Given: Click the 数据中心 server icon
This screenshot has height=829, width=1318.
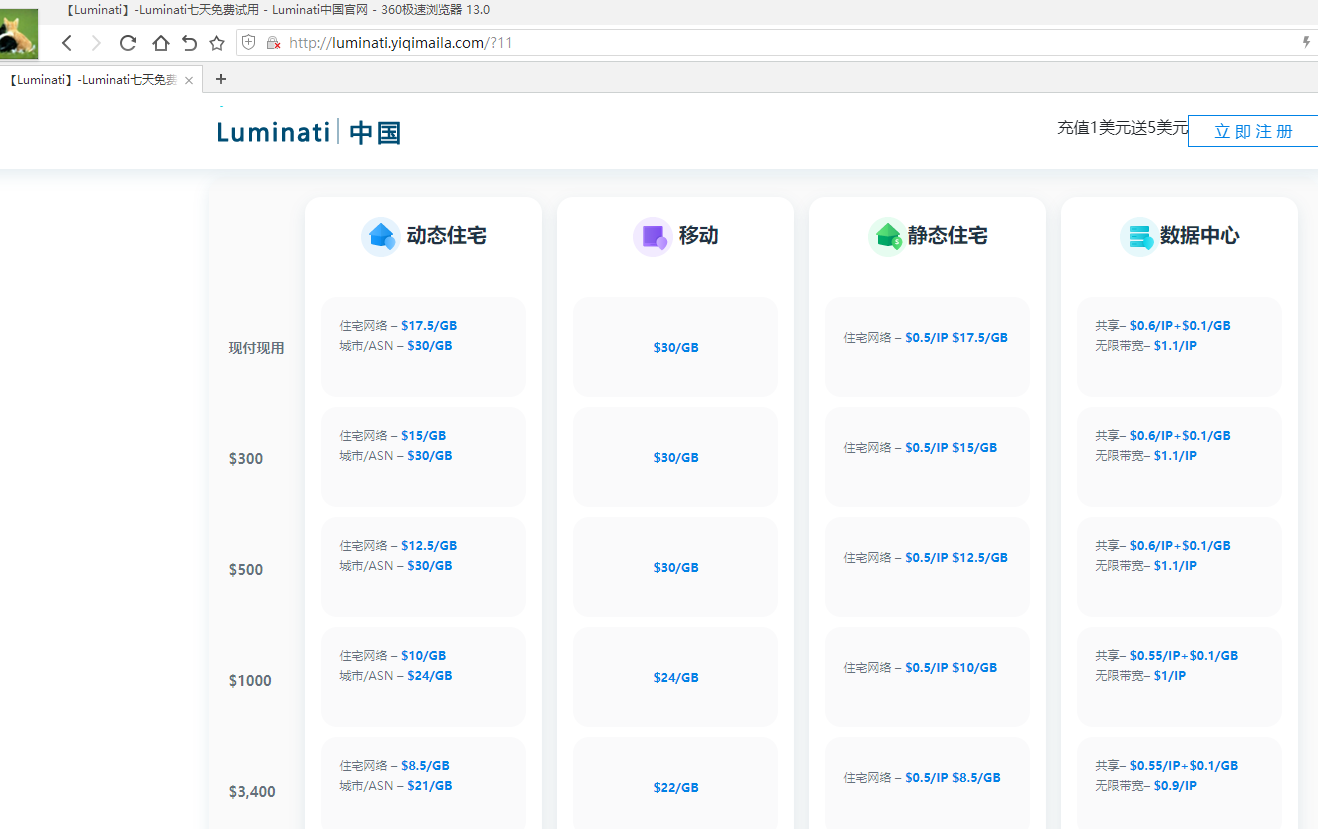Looking at the screenshot, I should (x=1139, y=237).
